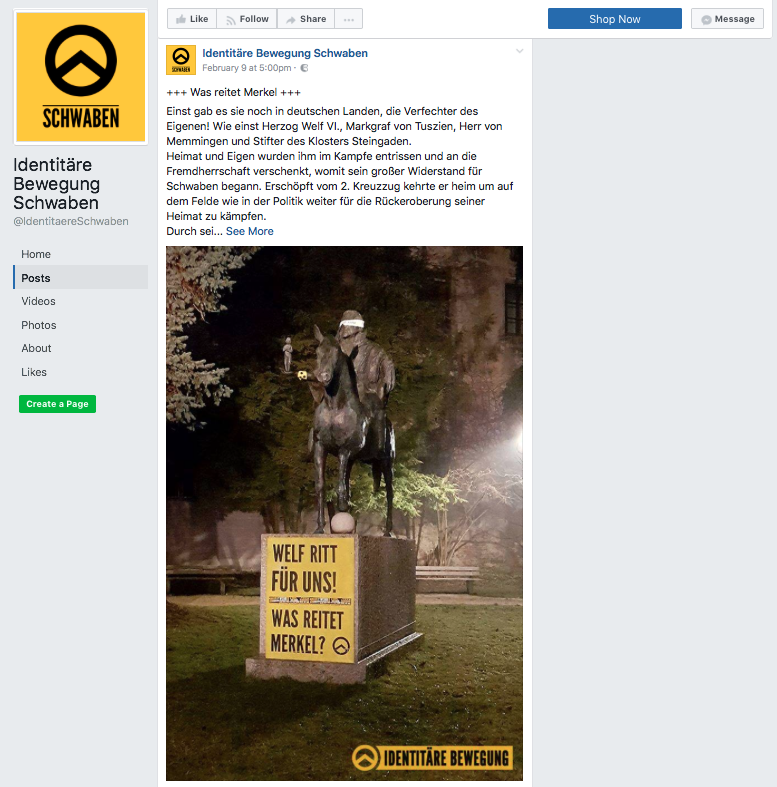
Task: Click the small Schwaben avatar on post
Action: pyautogui.click(x=181, y=60)
